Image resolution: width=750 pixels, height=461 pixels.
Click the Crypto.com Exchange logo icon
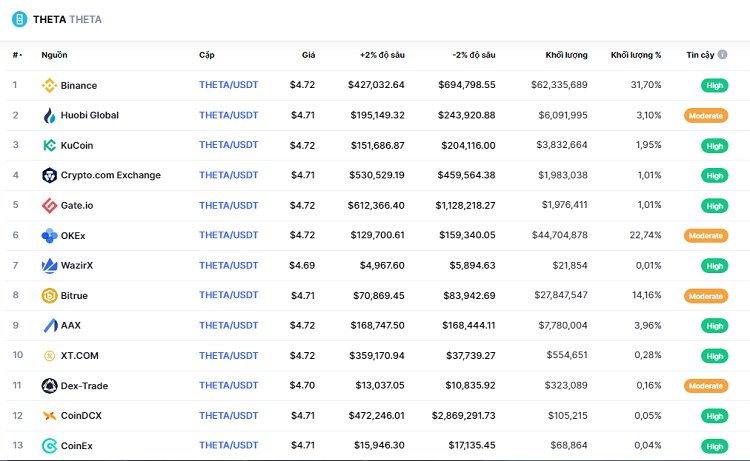pyautogui.click(x=49, y=175)
